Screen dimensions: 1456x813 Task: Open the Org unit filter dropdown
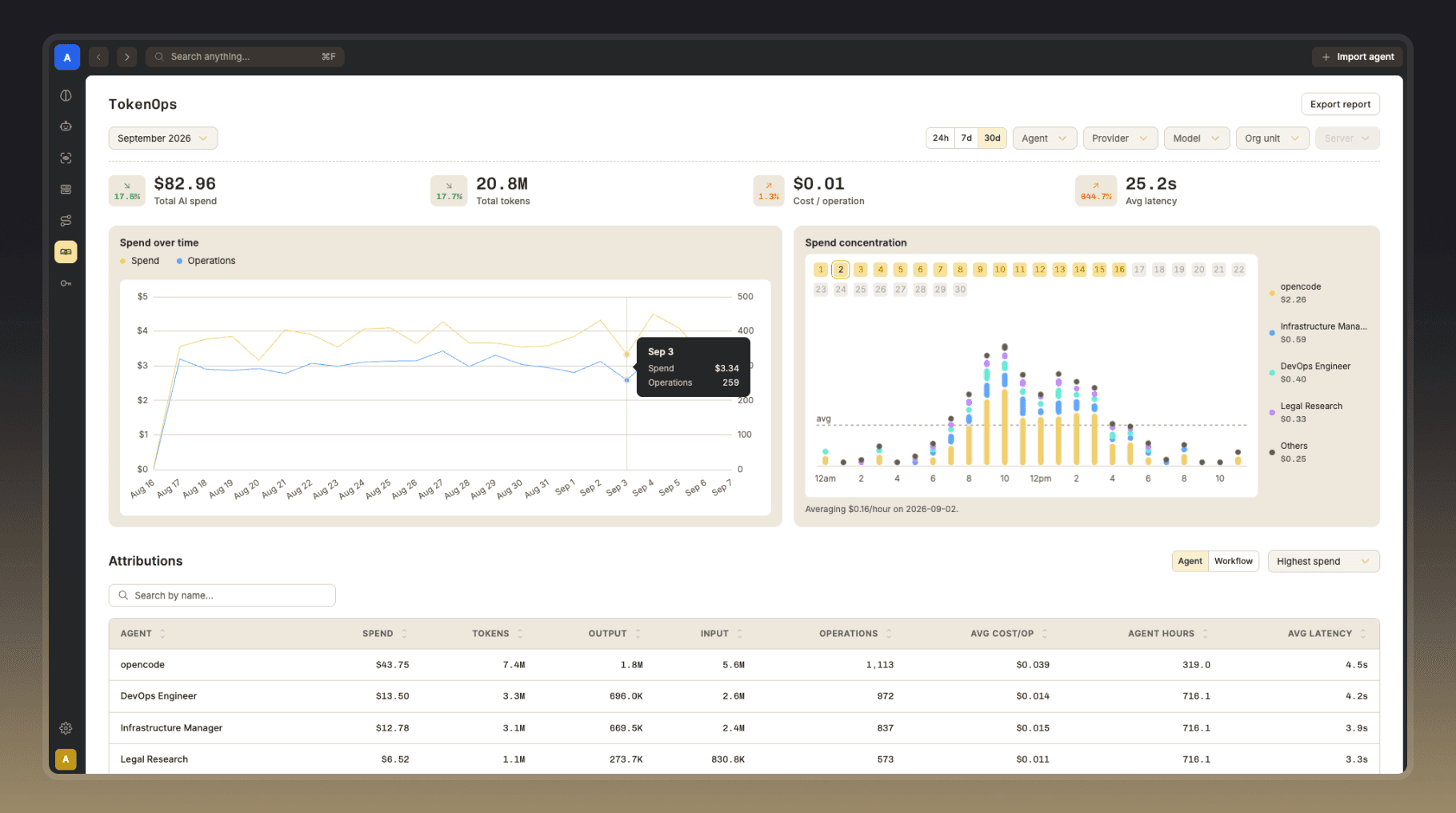1272,138
